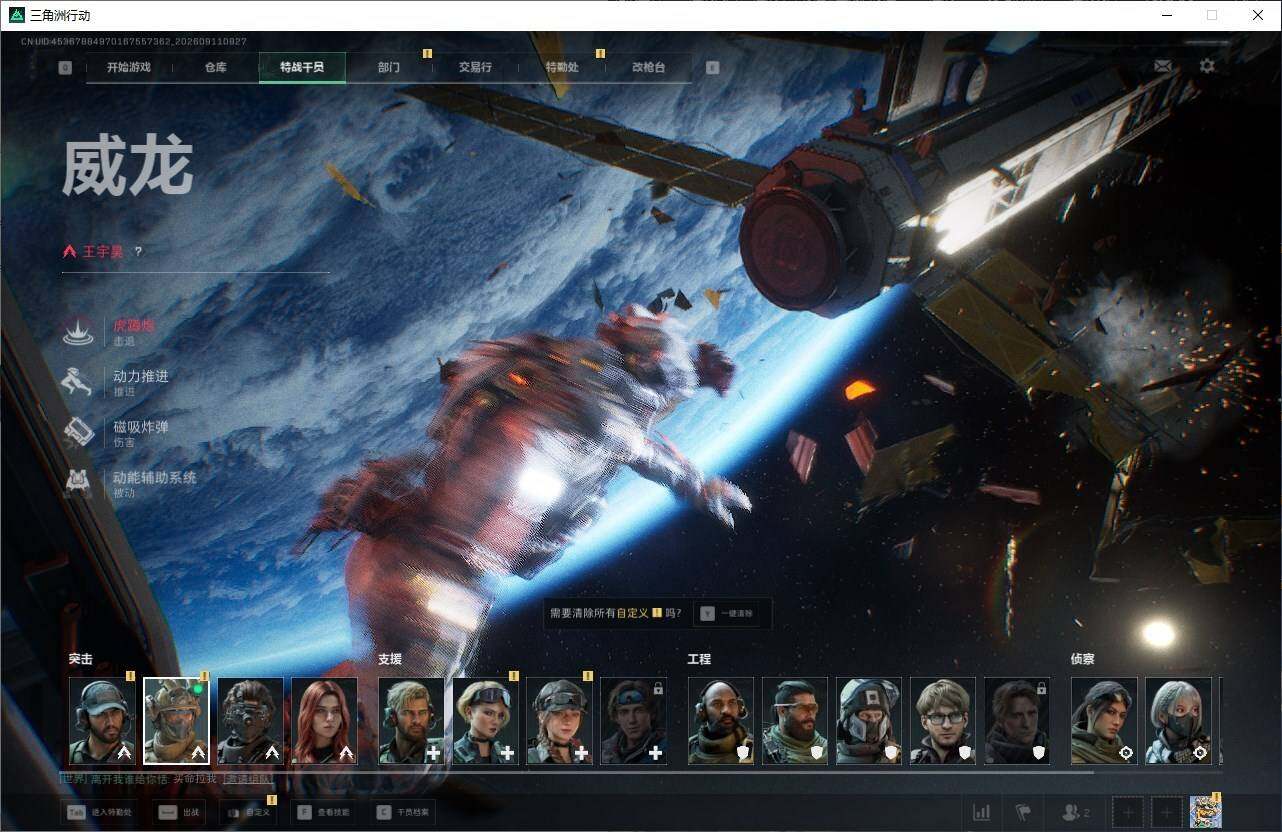Select the helmeted assault operator 威龙 portrait
1282x832 pixels.
point(176,721)
